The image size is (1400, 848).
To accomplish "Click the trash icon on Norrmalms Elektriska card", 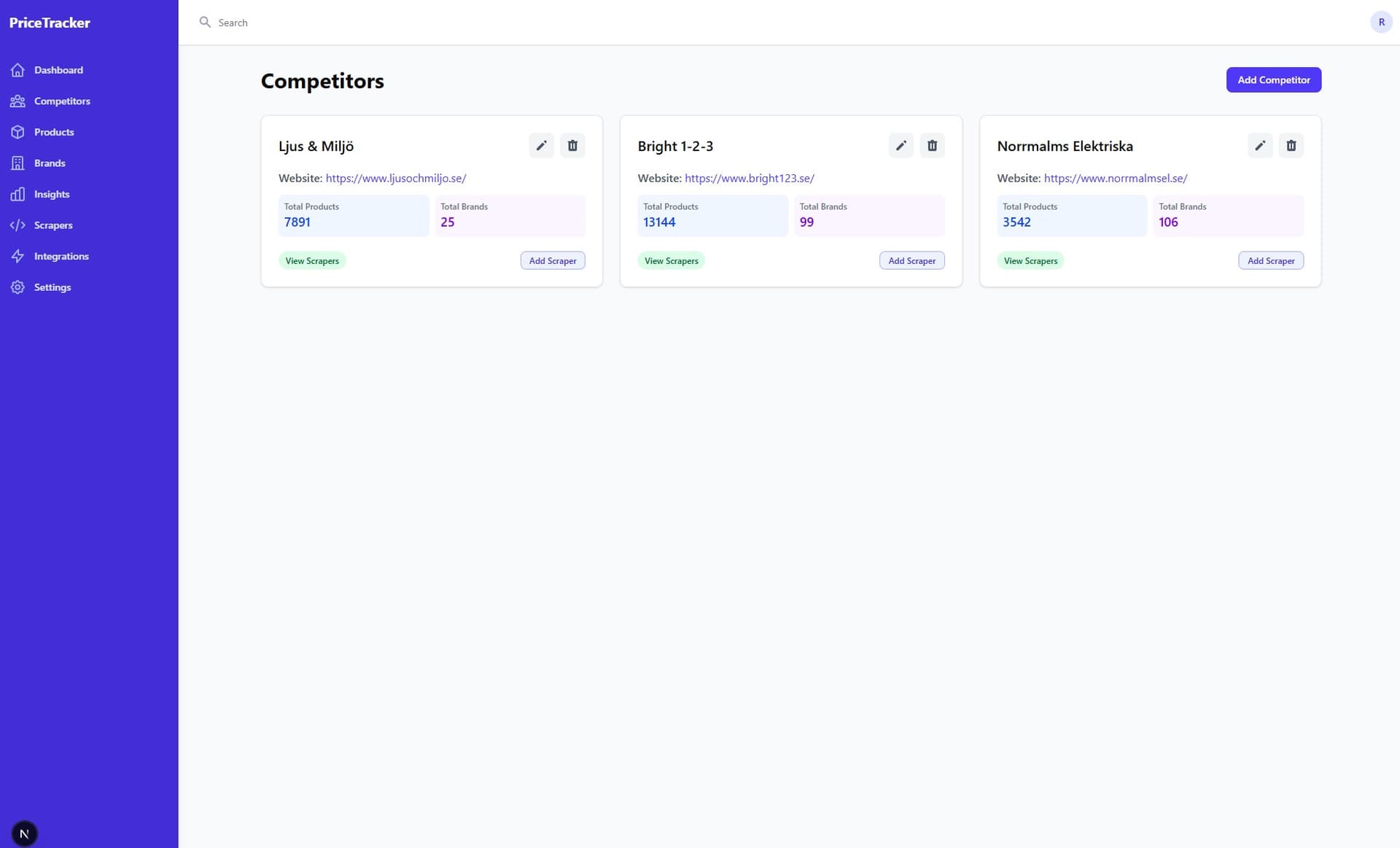I will pos(1291,146).
